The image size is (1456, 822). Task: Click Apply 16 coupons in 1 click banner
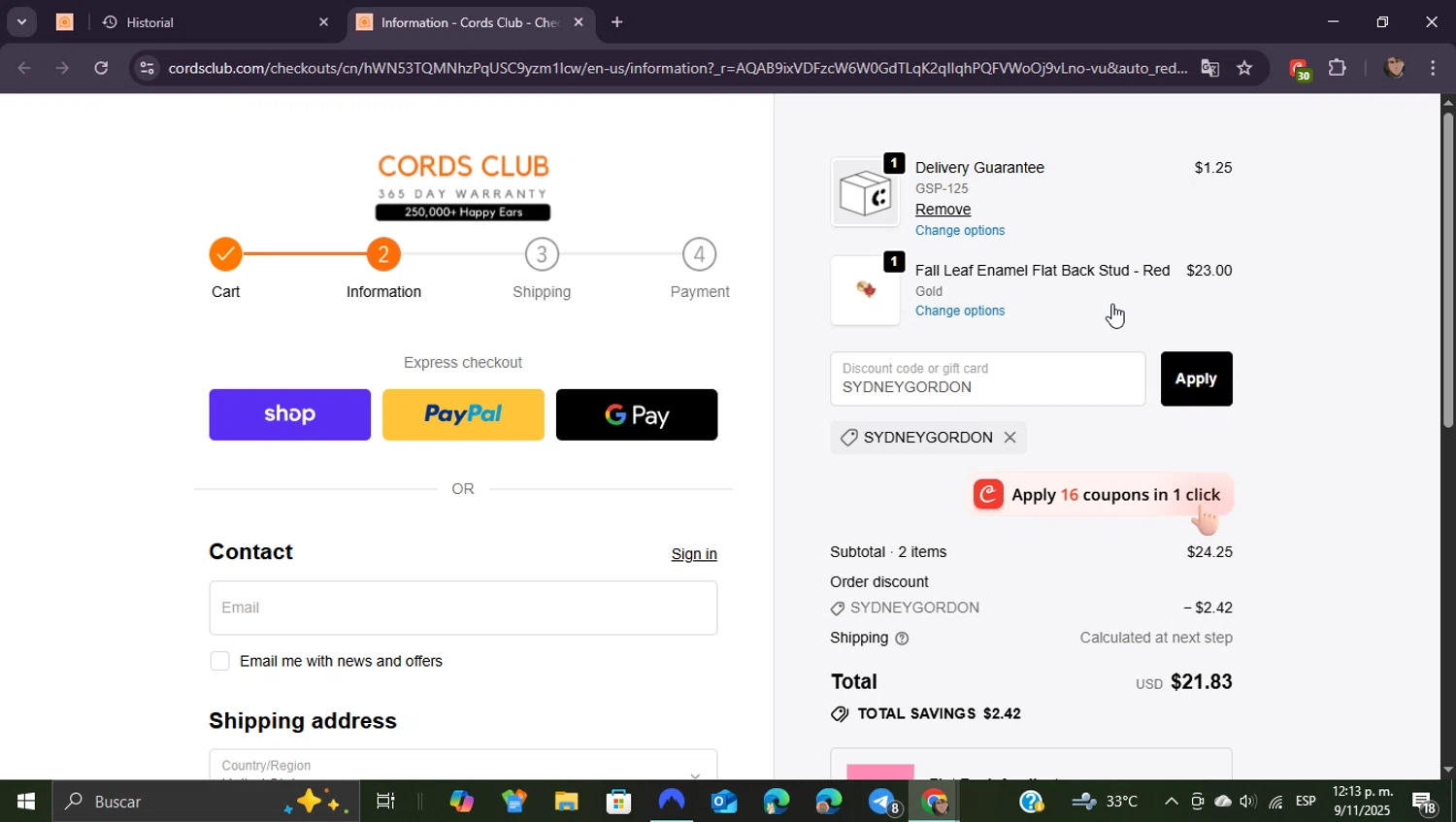1102,495
